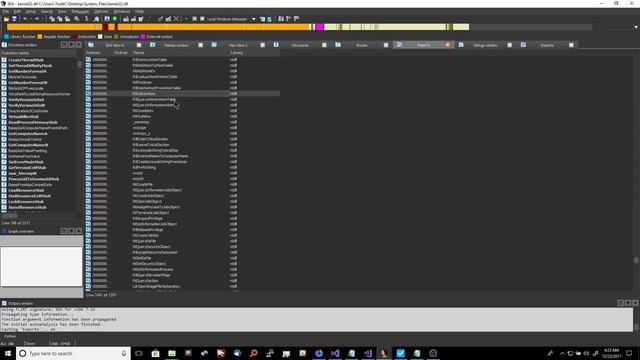Open the Options menu

[x=101, y=11]
